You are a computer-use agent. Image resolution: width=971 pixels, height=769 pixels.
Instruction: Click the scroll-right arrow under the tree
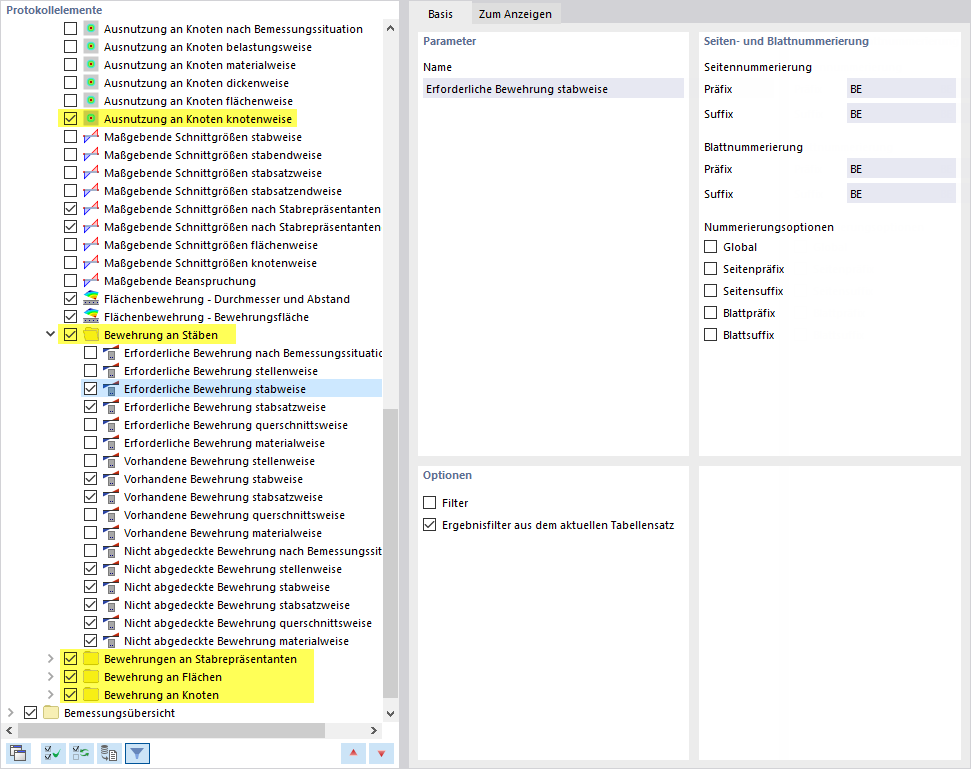pos(373,730)
